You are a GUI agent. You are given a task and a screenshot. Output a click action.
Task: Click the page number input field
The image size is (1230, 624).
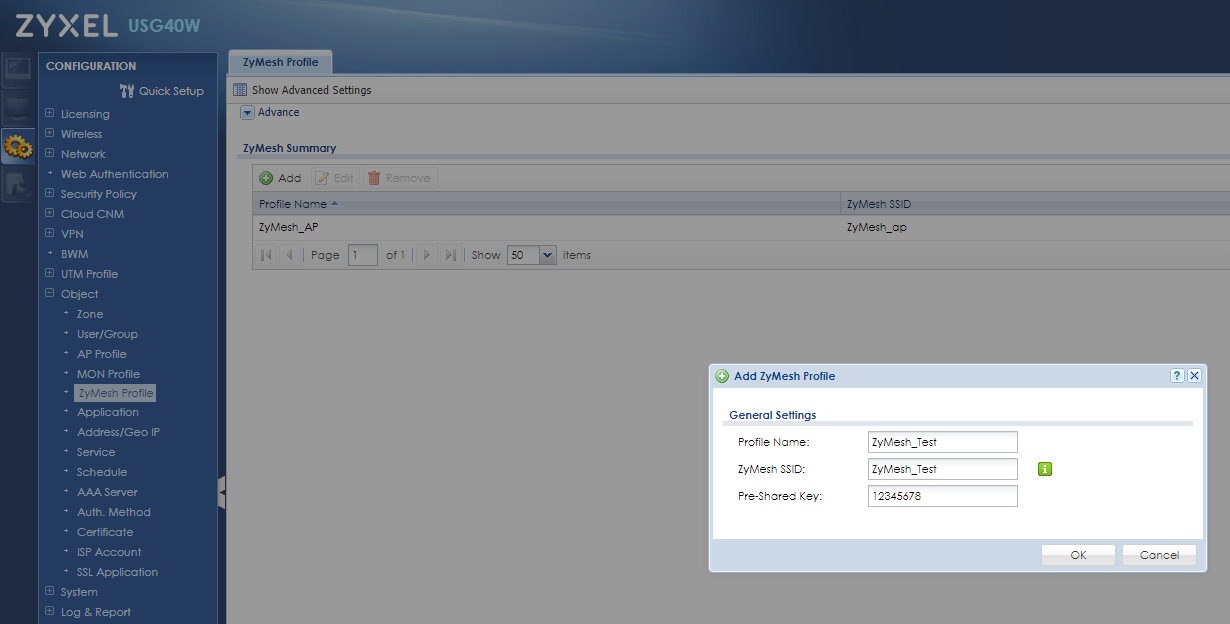[x=363, y=255]
